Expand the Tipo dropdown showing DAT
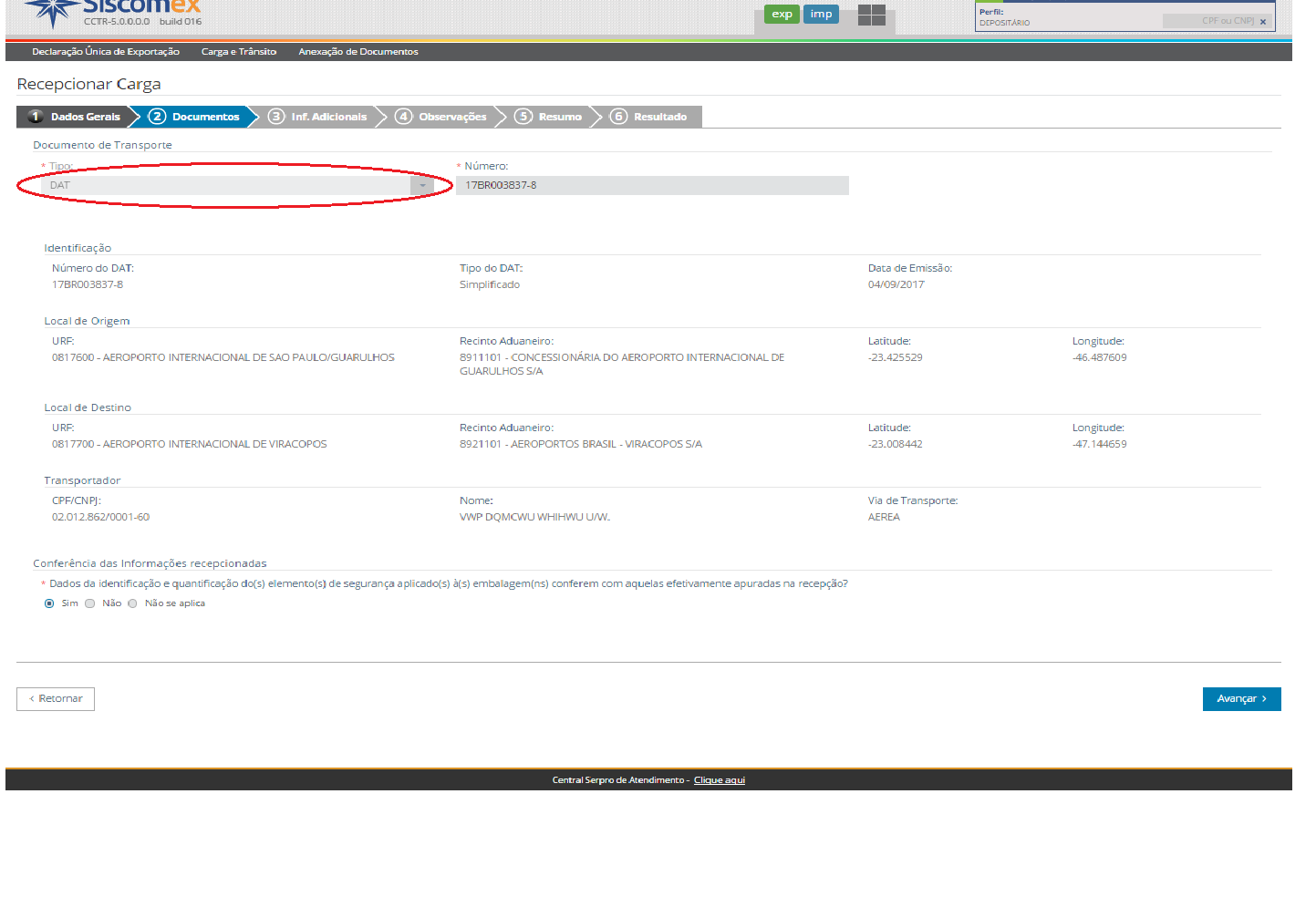This screenshot has height=897, width=1316. pyautogui.click(x=421, y=186)
